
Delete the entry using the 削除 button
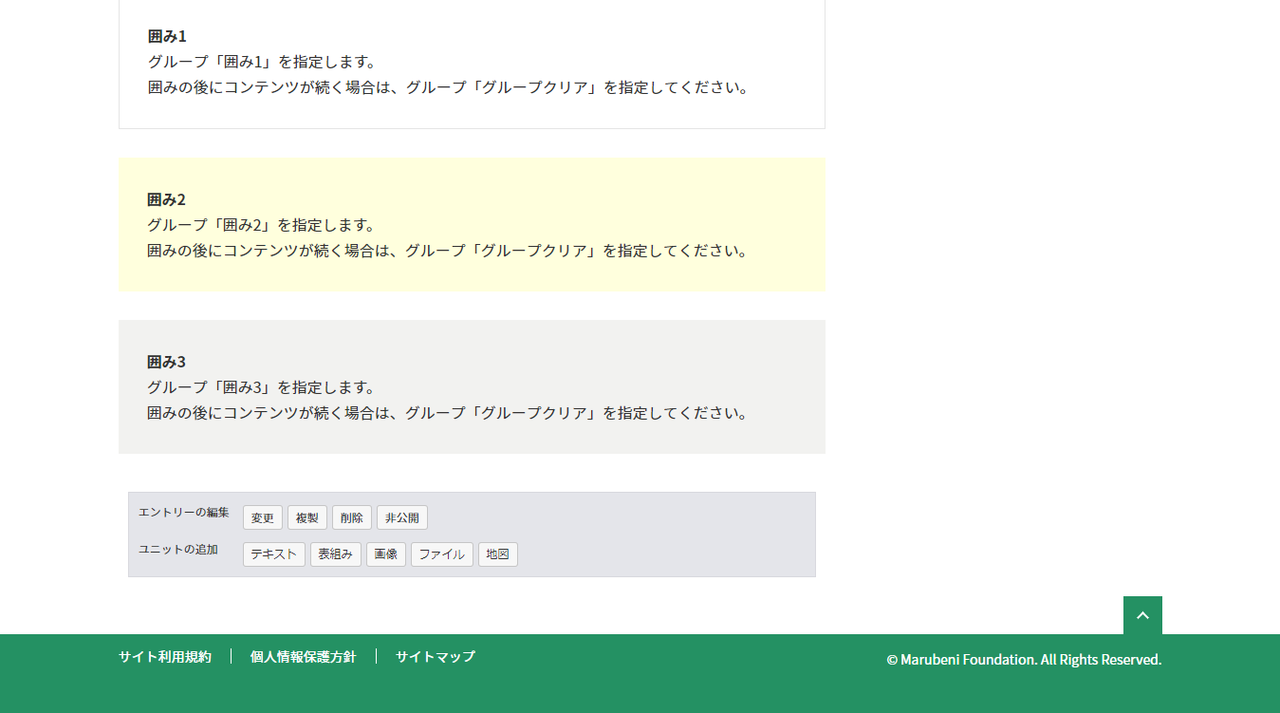pyautogui.click(x=352, y=518)
